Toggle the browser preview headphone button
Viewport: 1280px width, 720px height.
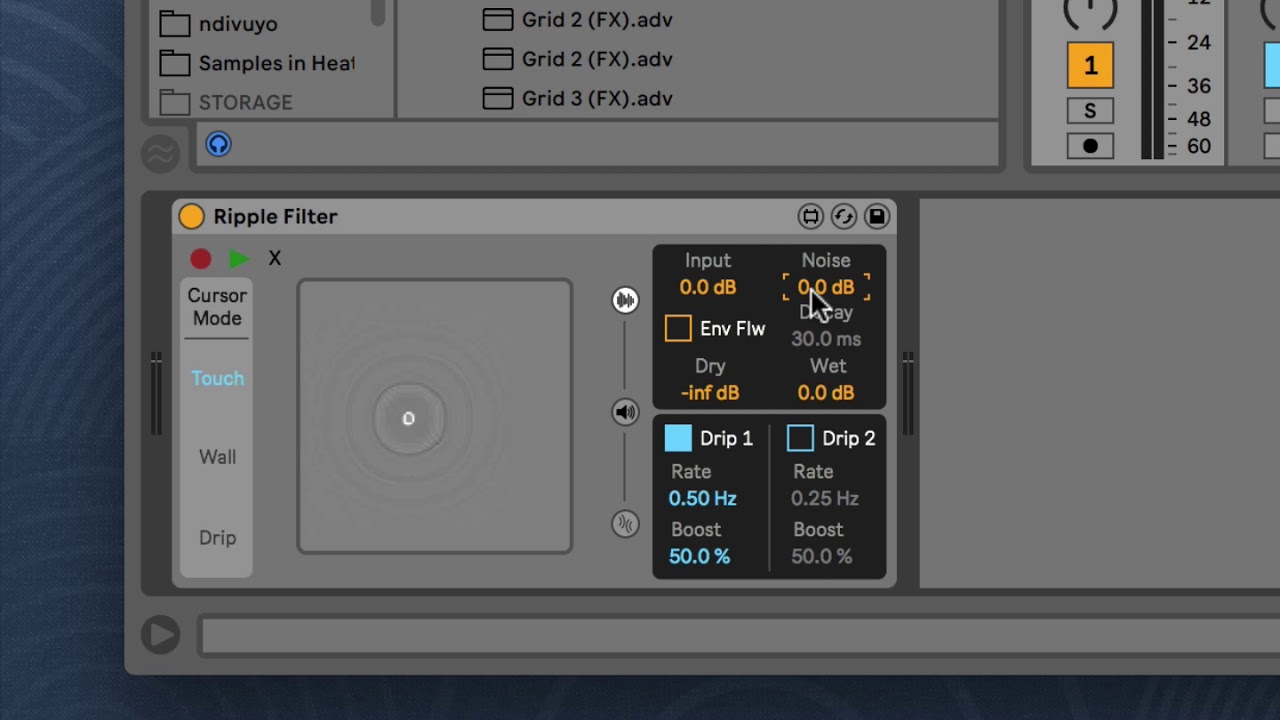click(x=218, y=145)
